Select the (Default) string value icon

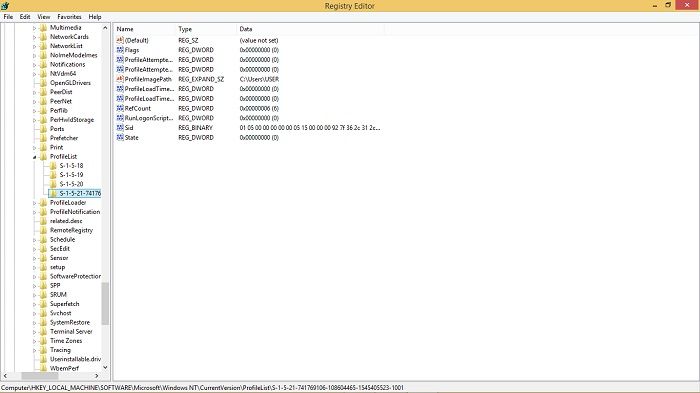pyautogui.click(x=120, y=40)
